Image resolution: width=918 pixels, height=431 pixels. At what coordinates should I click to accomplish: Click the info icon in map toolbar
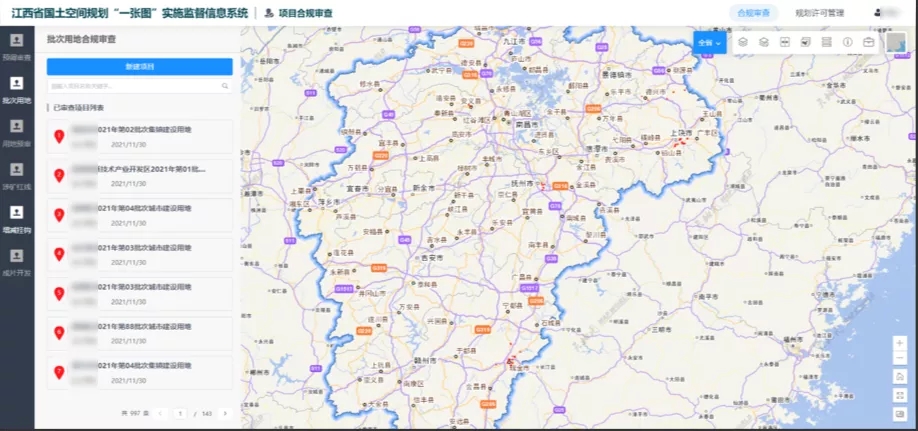tap(847, 43)
